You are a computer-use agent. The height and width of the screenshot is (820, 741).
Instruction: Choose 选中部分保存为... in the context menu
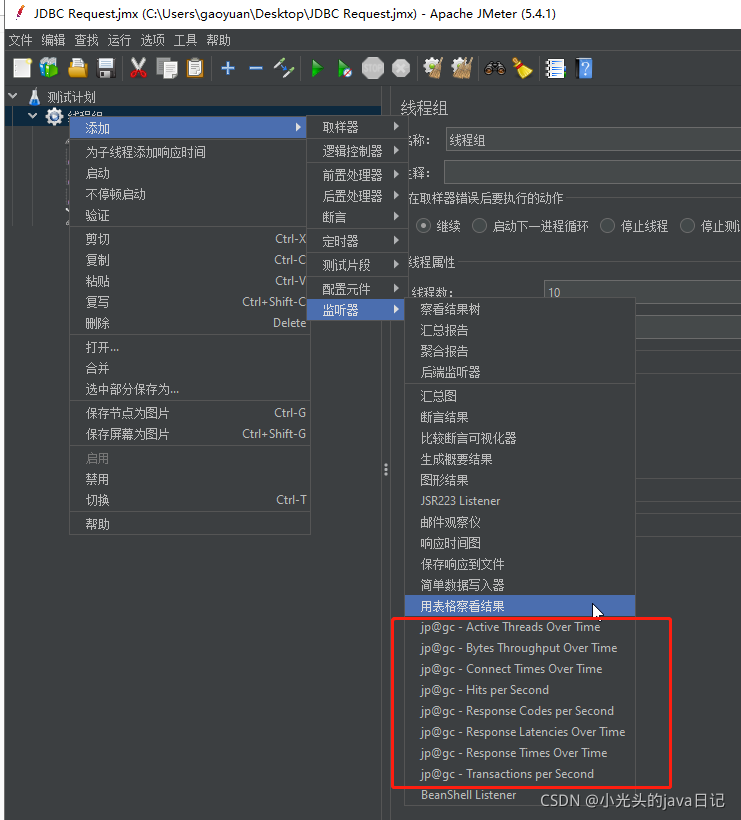pos(190,389)
